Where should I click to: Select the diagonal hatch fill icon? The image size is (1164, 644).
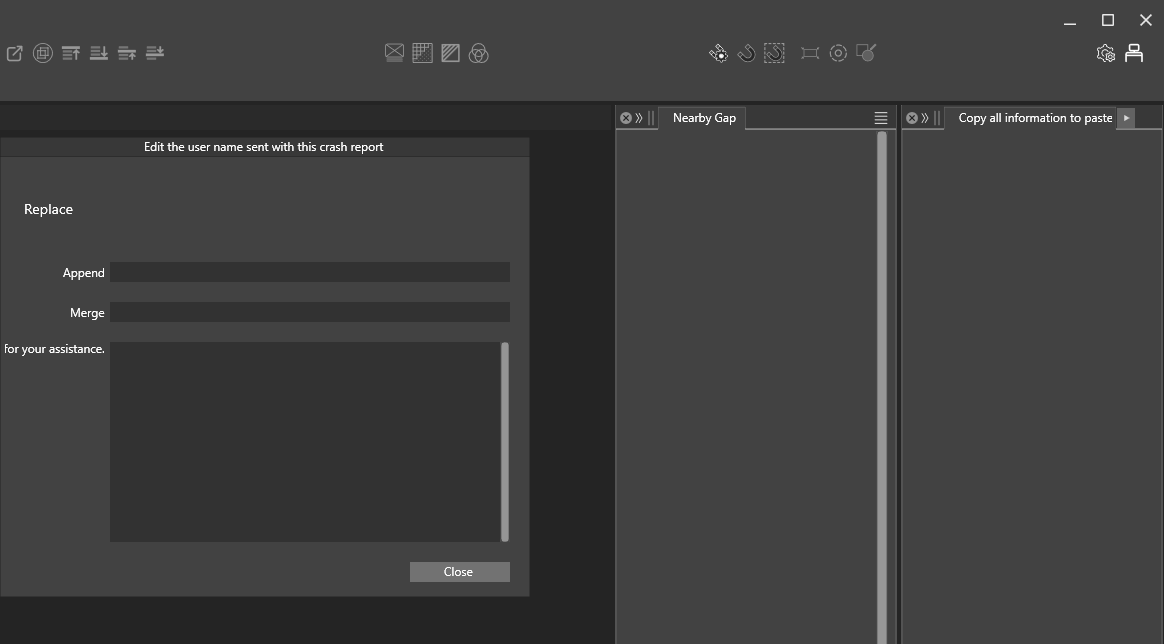(451, 54)
